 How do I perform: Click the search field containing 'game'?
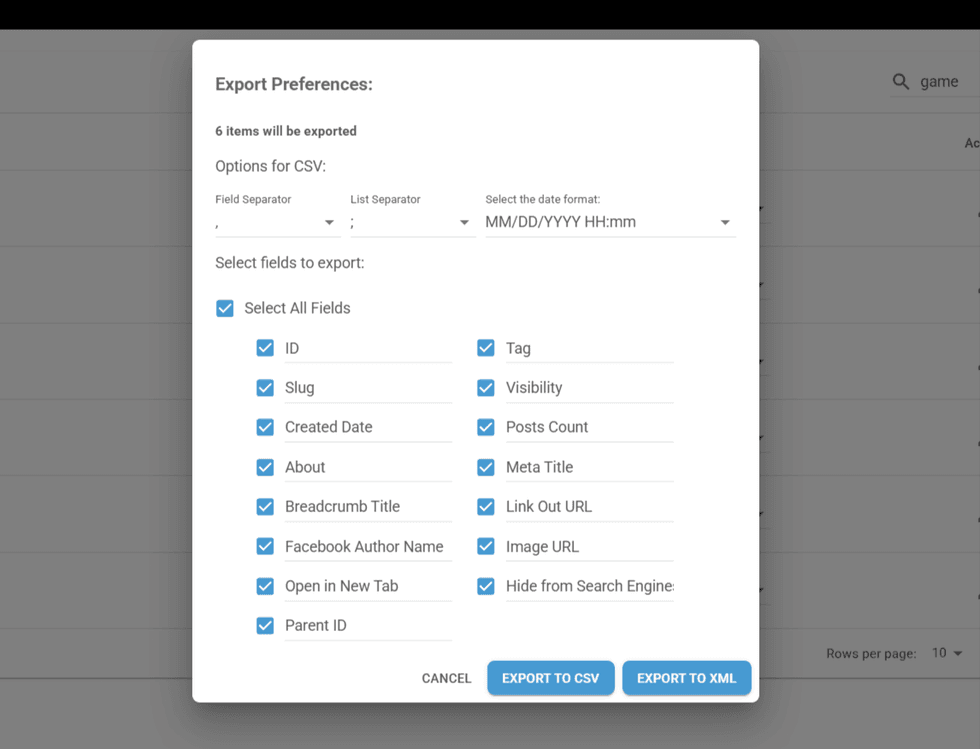coord(947,82)
